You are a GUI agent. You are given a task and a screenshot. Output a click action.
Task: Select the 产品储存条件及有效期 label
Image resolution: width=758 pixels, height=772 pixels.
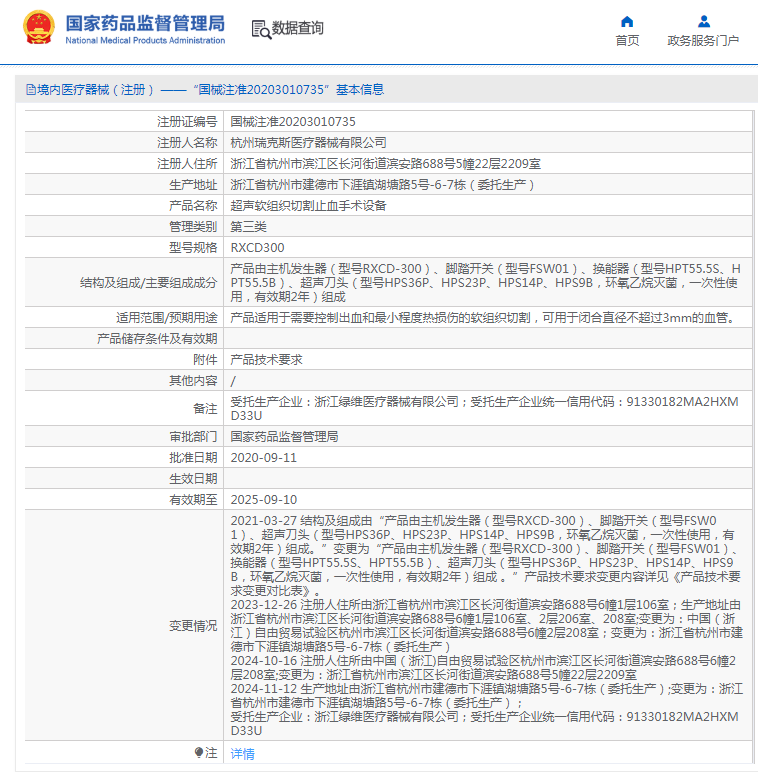(x=157, y=339)
